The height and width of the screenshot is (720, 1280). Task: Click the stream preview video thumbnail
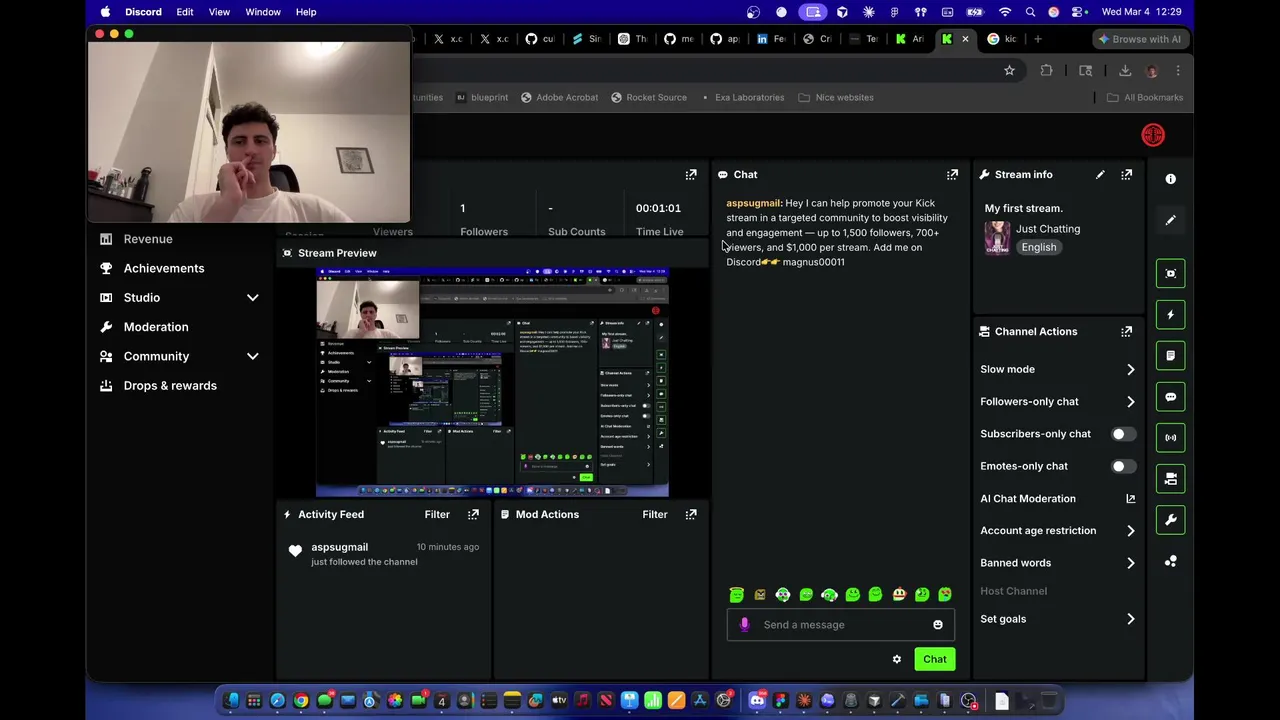492,382
